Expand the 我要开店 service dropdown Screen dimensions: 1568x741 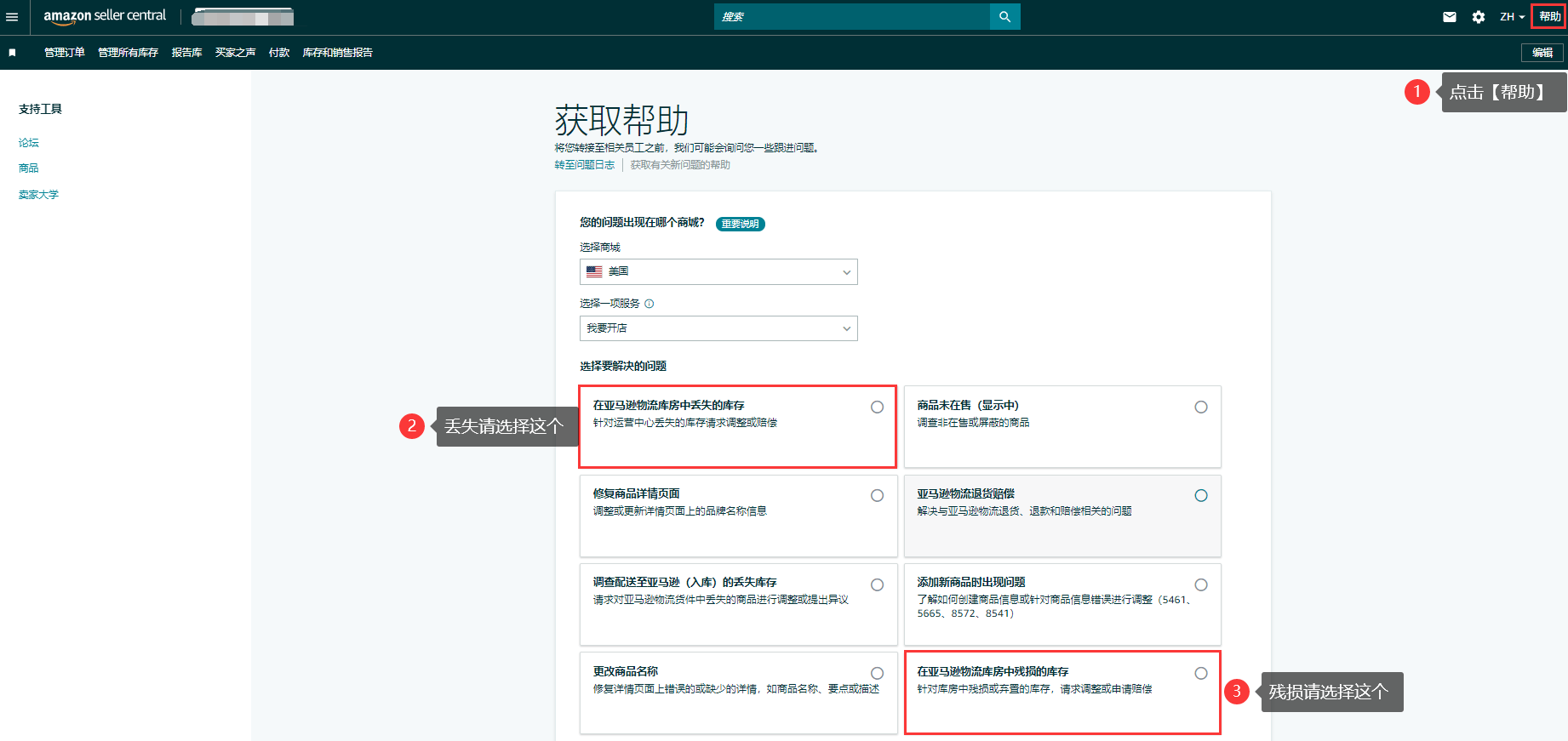coord(718,328)
